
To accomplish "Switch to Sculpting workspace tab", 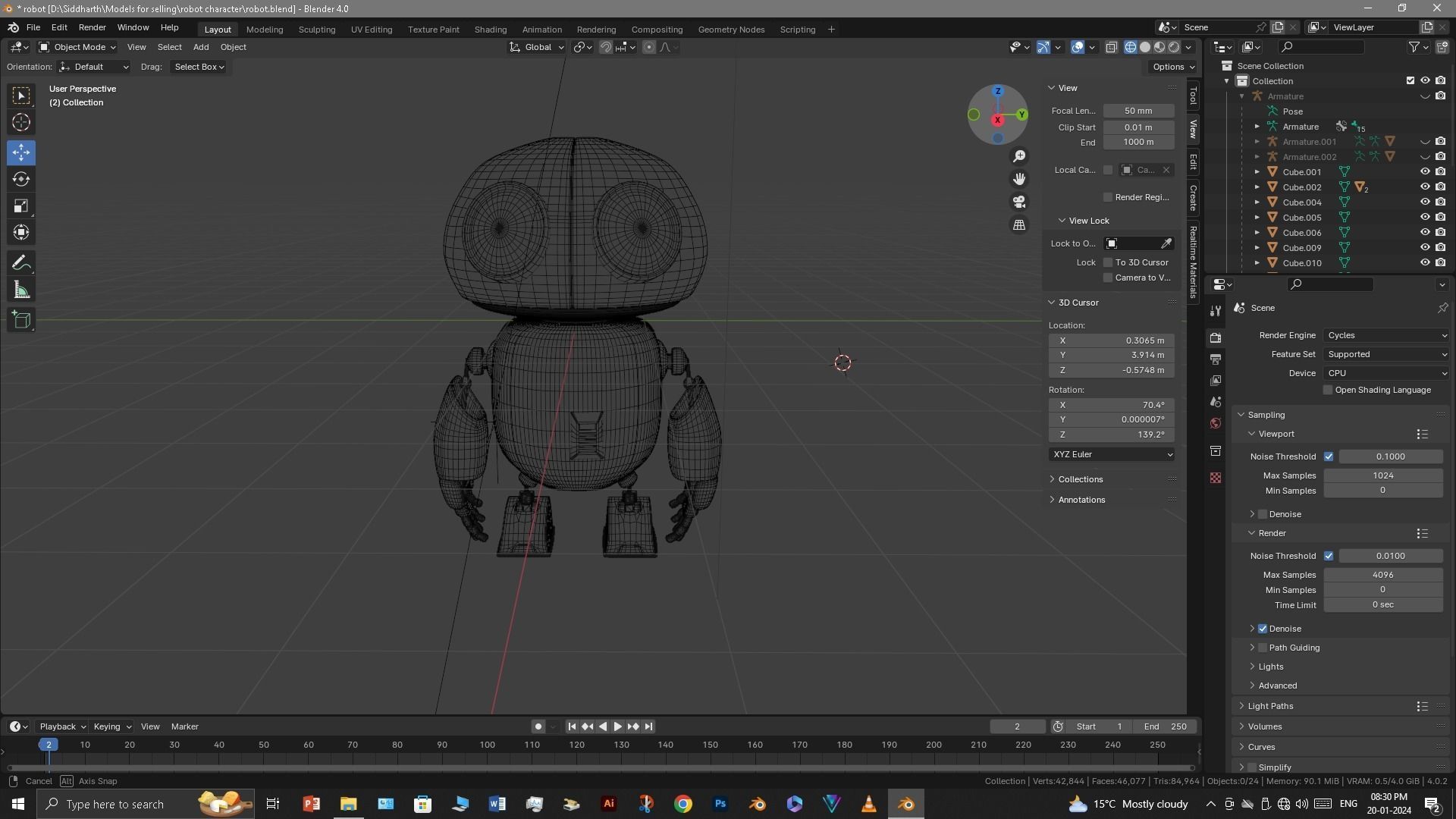I will coord(317,30).
